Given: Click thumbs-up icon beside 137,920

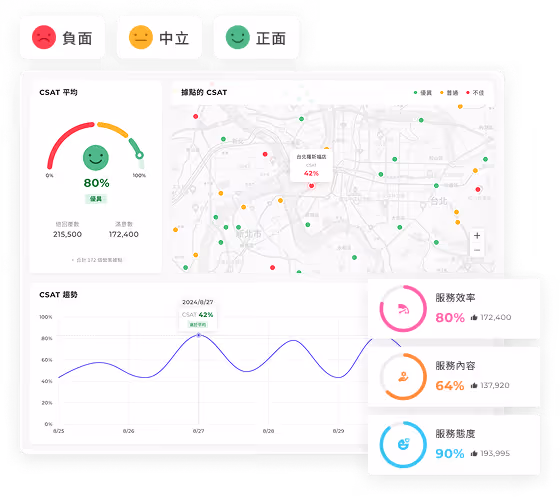Looking at the screenshot, I should pos(474,385).
